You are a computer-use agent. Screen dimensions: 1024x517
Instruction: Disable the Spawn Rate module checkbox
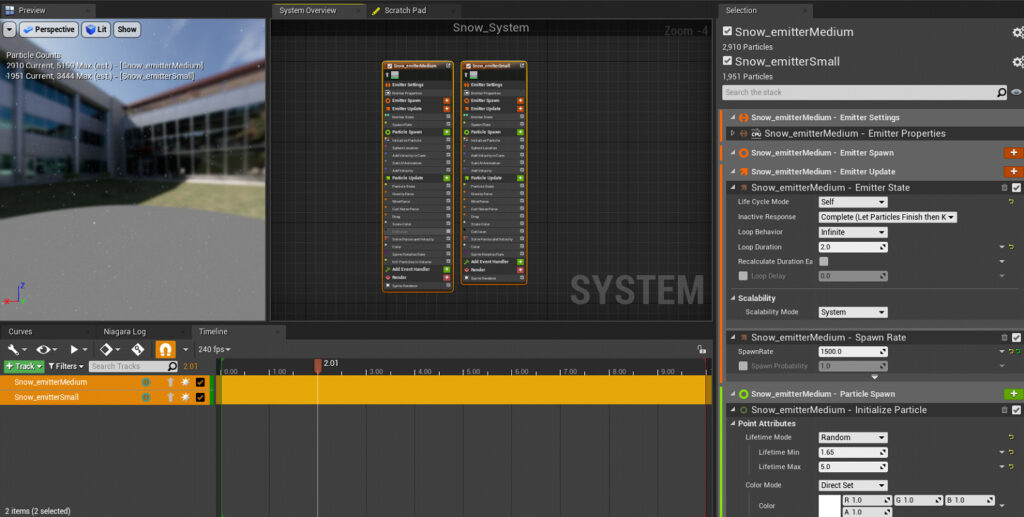pyautogui.click(x=1016, y=337)
